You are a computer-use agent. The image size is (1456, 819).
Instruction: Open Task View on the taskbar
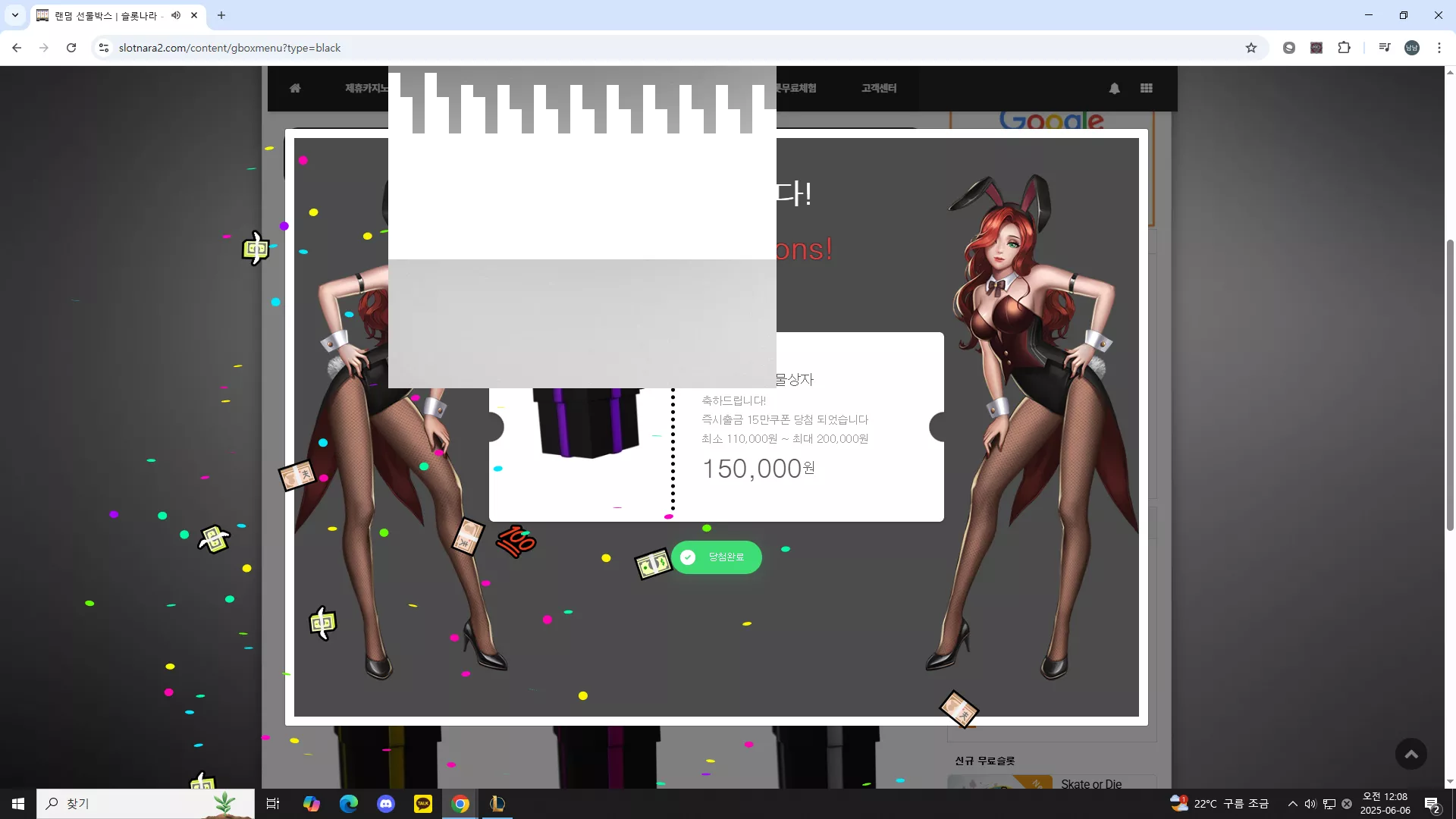[273, 804]
